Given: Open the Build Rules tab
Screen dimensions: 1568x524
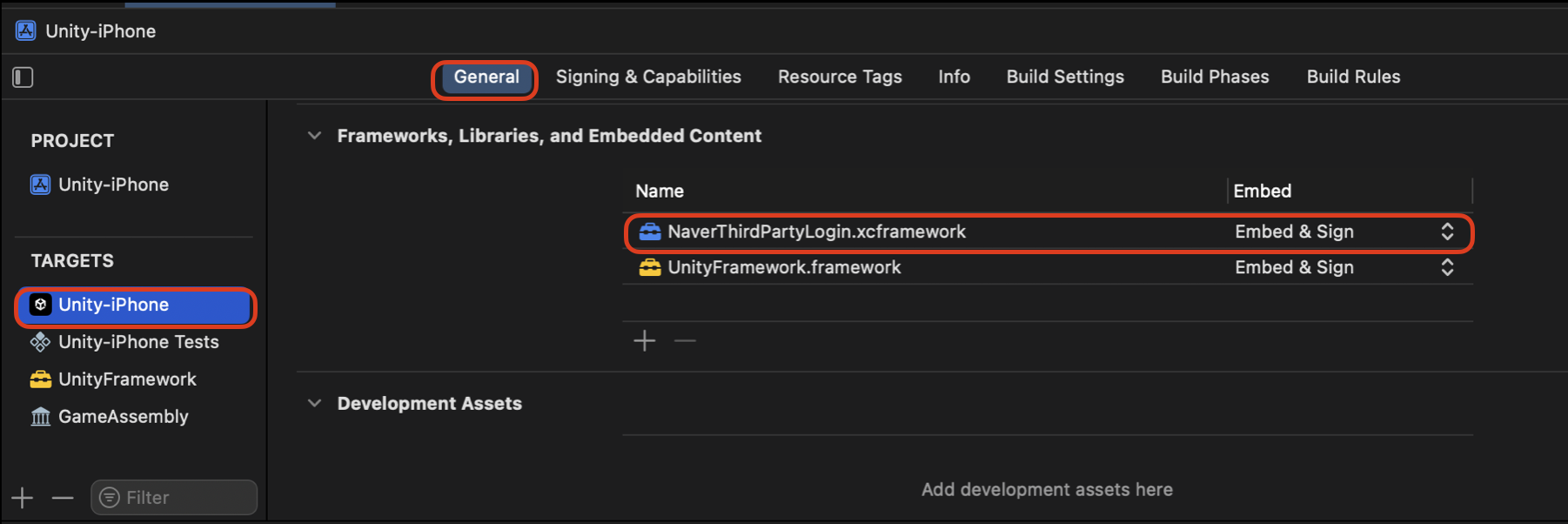Looking at the screenshot, I should (1353, 77).
